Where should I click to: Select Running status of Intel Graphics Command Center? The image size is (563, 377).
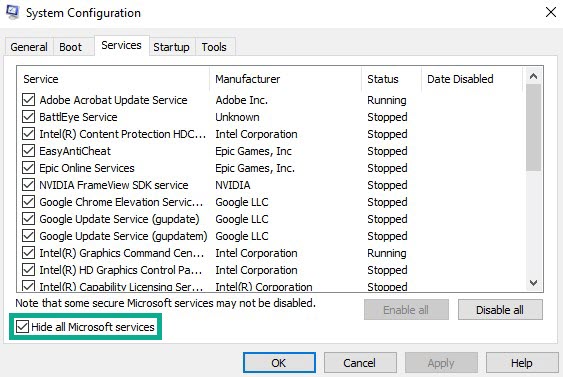387,253
